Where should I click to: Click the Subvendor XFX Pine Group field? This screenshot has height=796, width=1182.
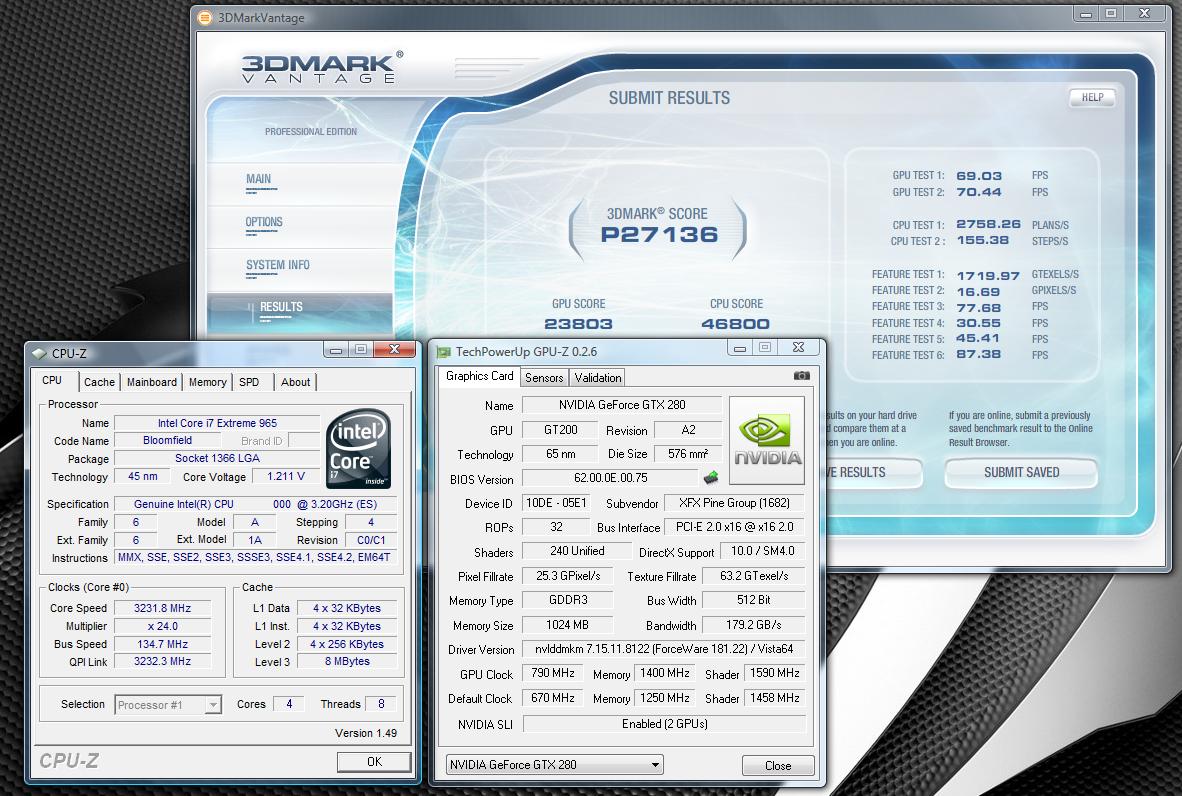734,503
